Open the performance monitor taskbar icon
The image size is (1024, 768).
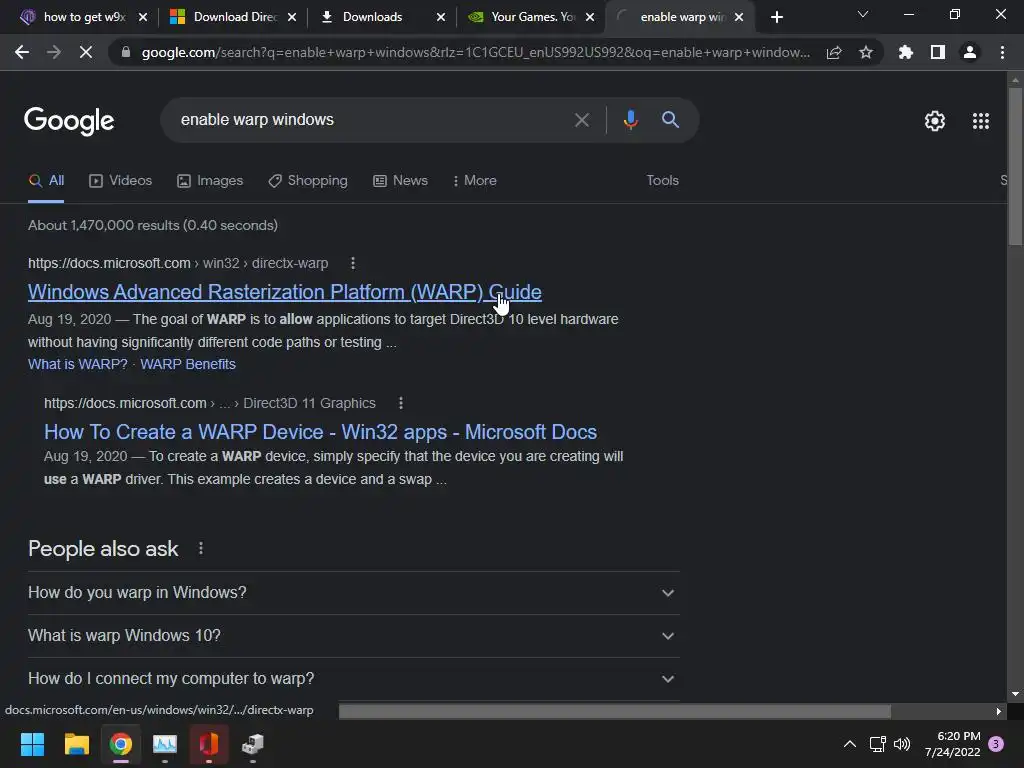tap(165, 744)
